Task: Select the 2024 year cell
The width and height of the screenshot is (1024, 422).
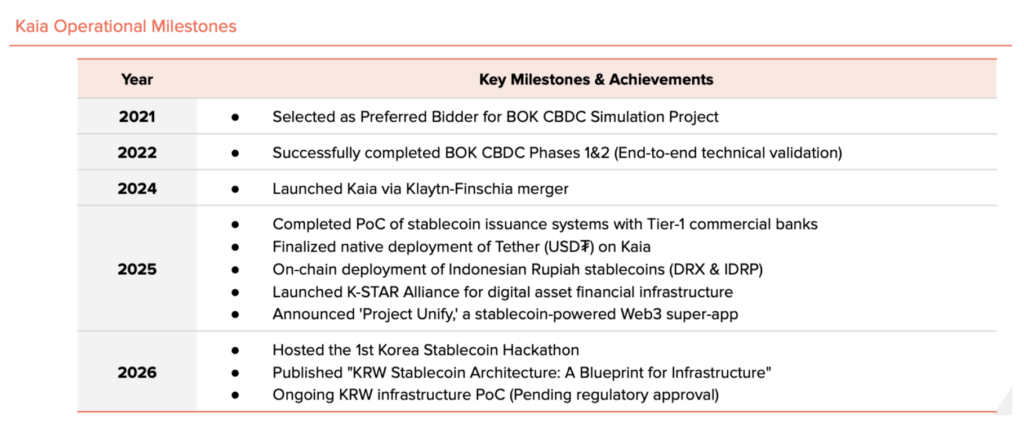Action: click(137, 189)
